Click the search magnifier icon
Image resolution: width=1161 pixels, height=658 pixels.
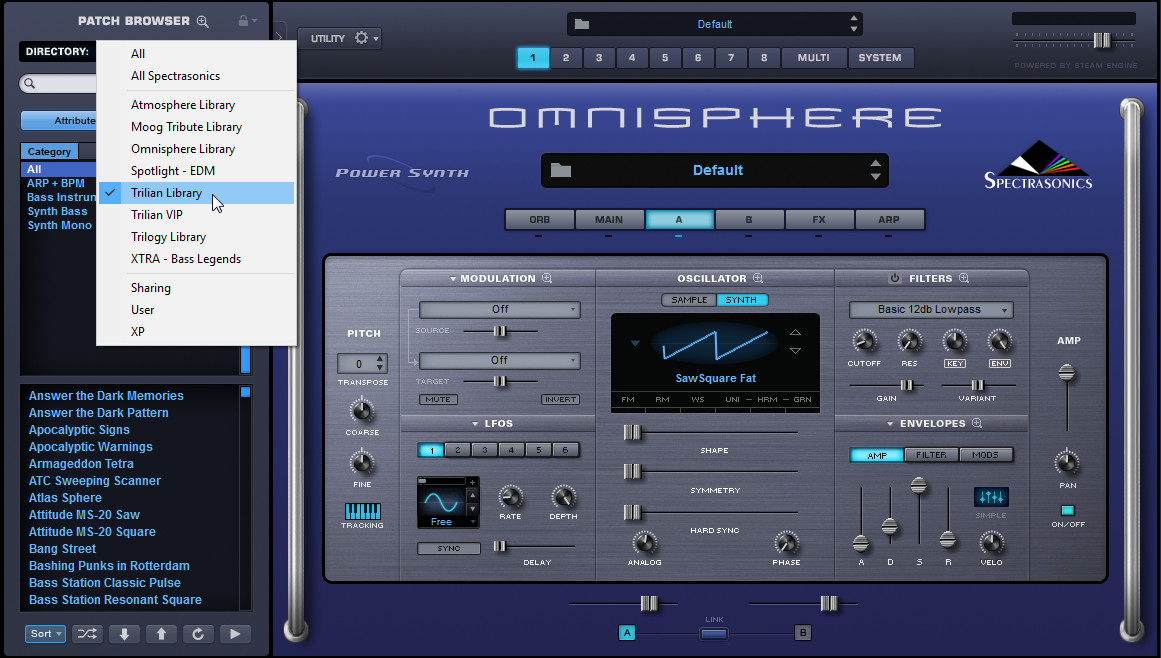(x=30, y=84)
